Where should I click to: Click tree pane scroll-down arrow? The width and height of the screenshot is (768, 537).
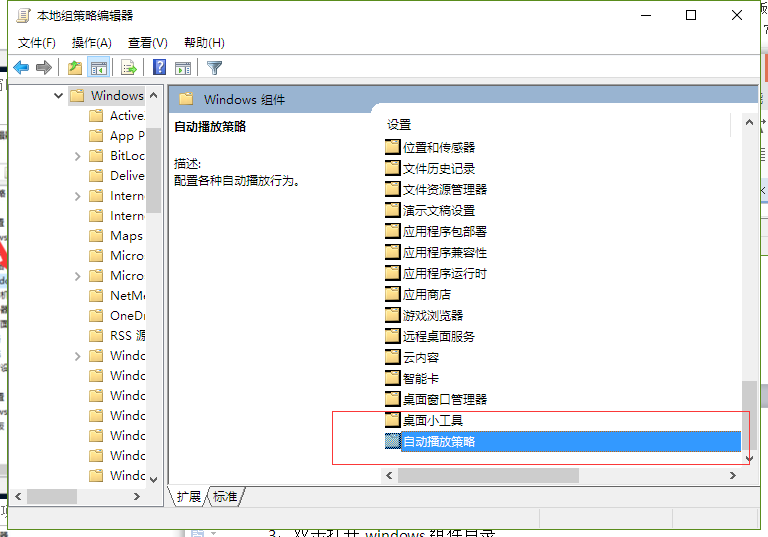tap(153, 480)
